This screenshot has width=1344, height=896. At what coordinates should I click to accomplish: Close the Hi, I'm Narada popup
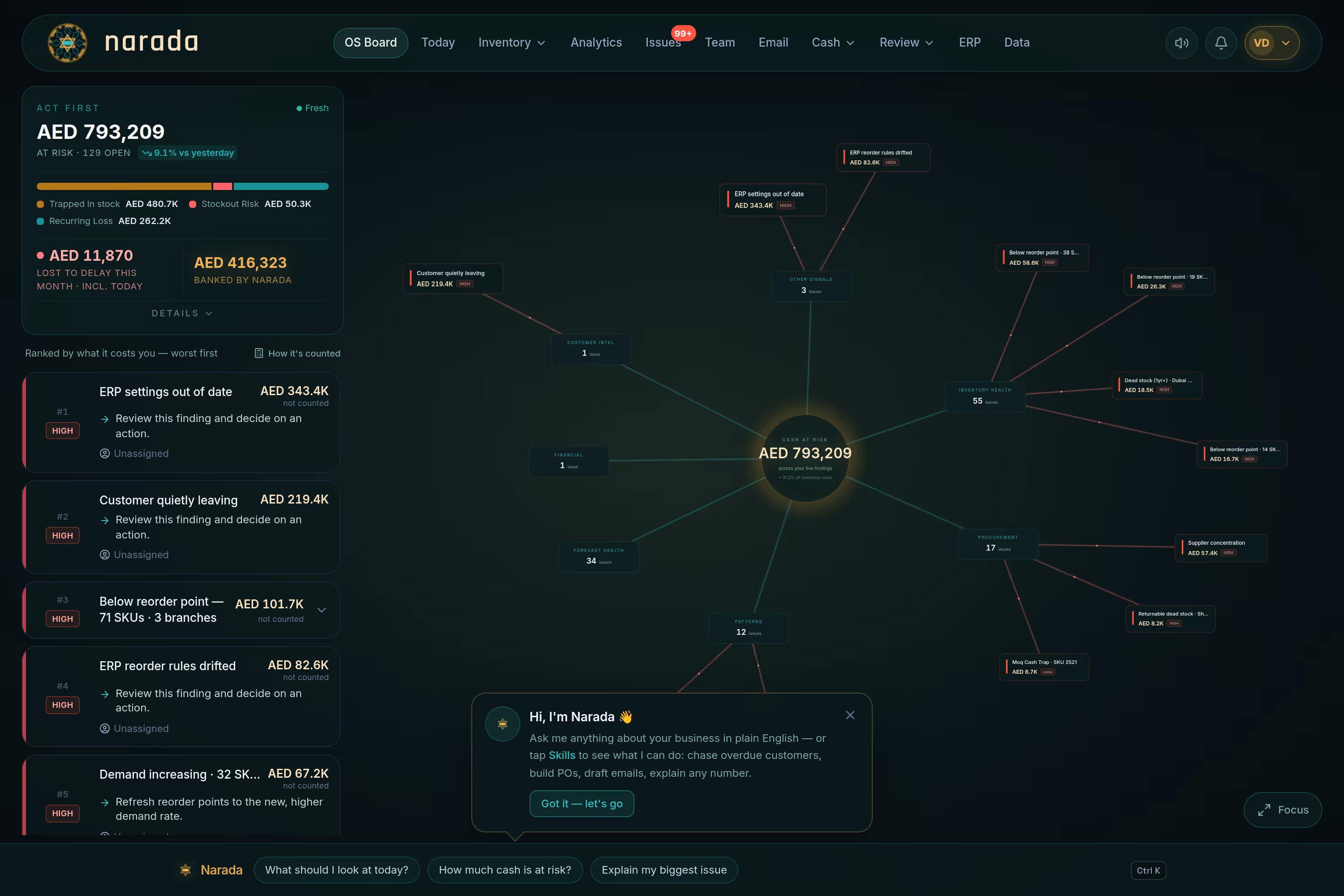[850, 715]
